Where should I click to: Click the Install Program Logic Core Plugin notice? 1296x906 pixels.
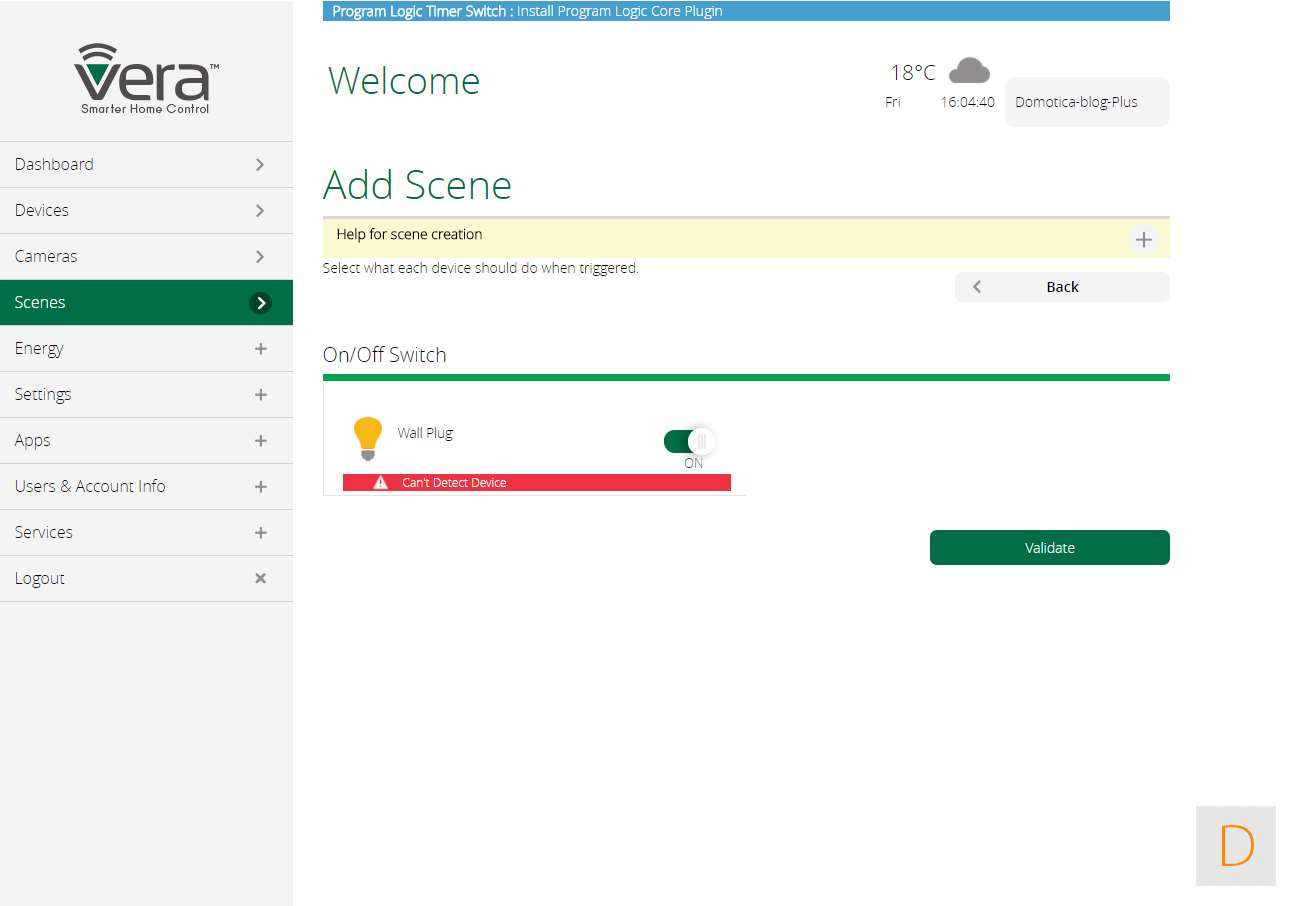point(619,11)
